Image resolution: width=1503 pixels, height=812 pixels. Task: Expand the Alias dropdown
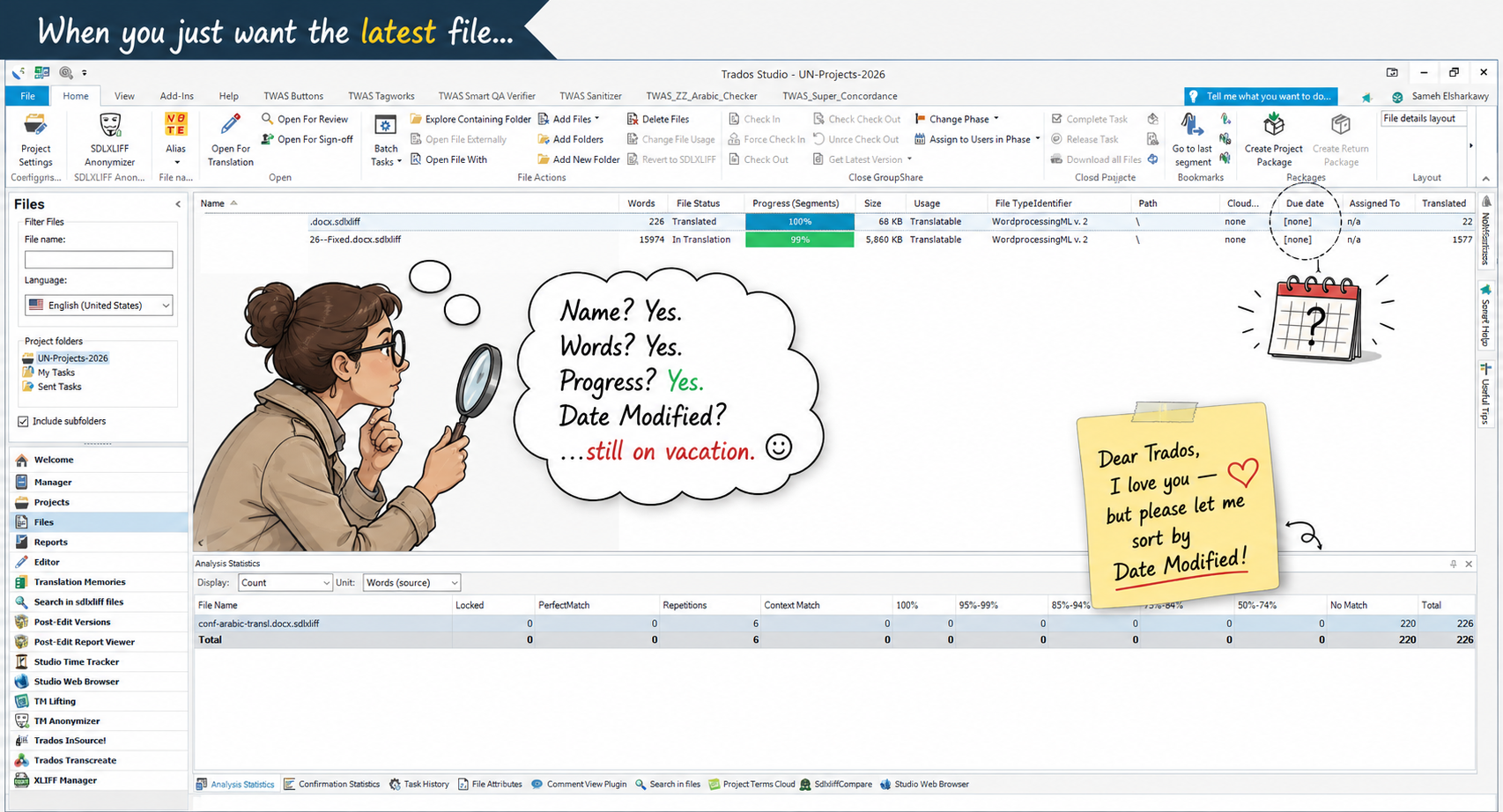[x=176, y=162]
